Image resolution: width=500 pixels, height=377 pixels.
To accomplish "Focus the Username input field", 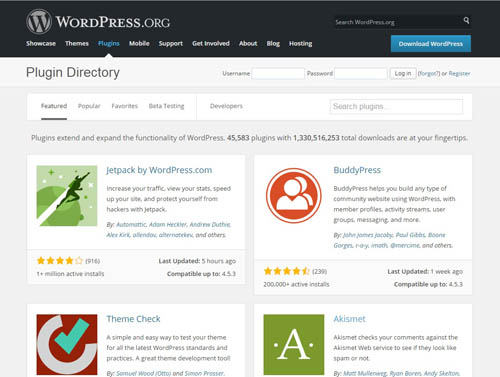I will (x=278, y=73).
